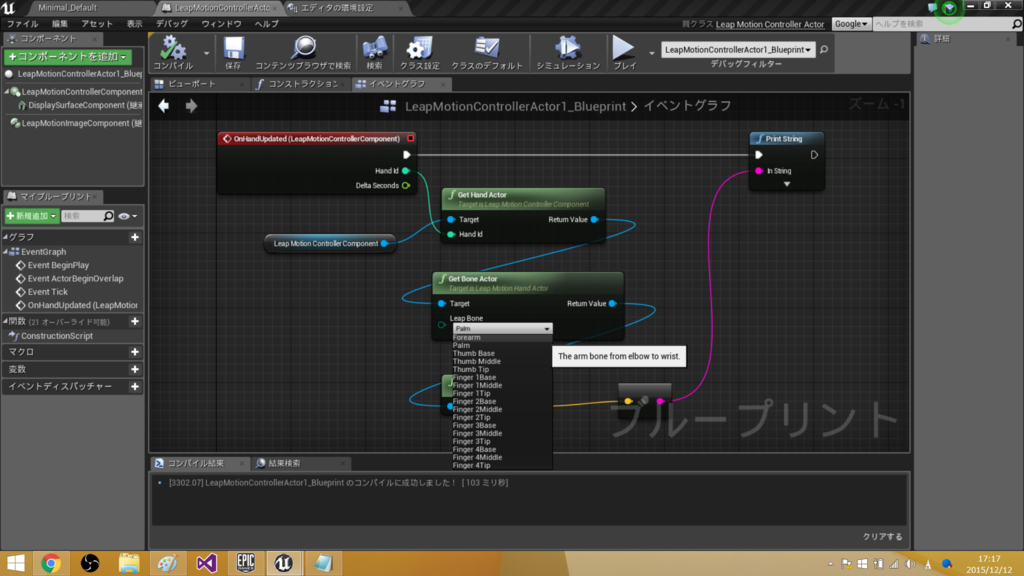
Task: Expand the Print String node options arrow
Action: point(787,185)
